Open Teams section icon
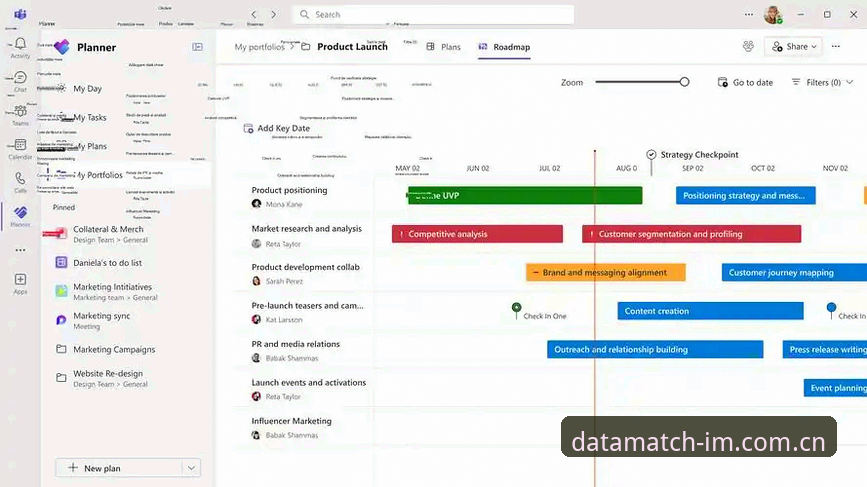 20,115
